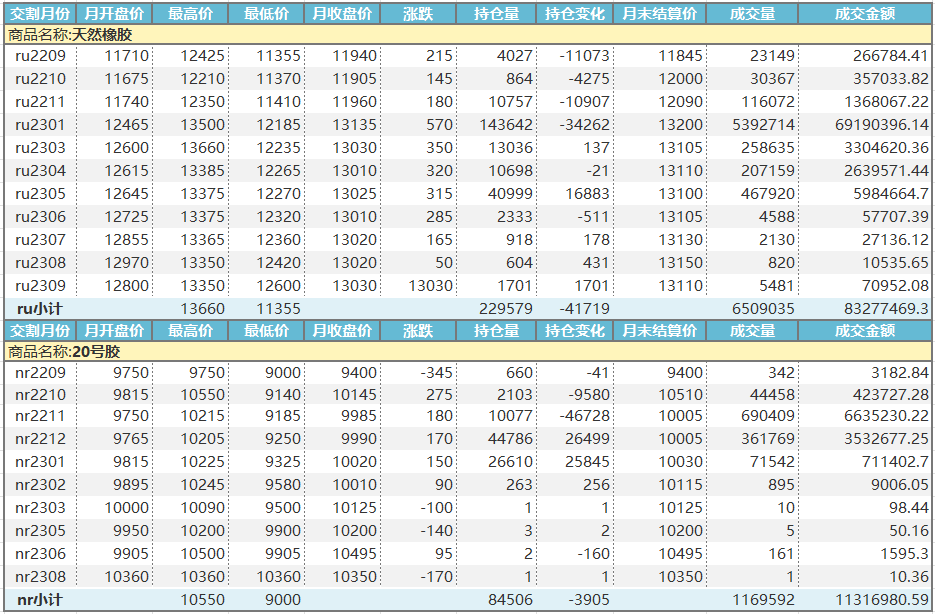Screen dimensions: 935x614
Task: Click 涨跌 header in the 20号胶 table
Action: 418,331
